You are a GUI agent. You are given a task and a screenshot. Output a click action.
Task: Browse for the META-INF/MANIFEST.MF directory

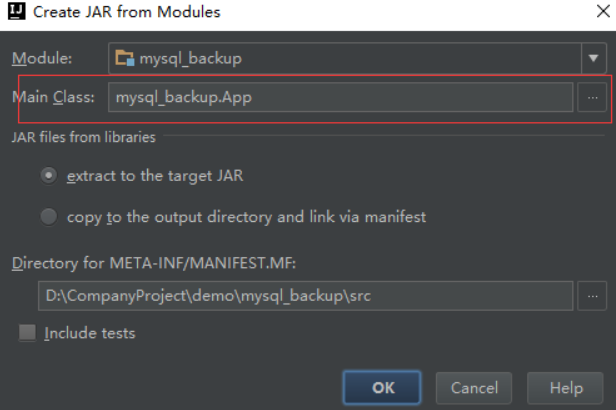tap(593, 296)
